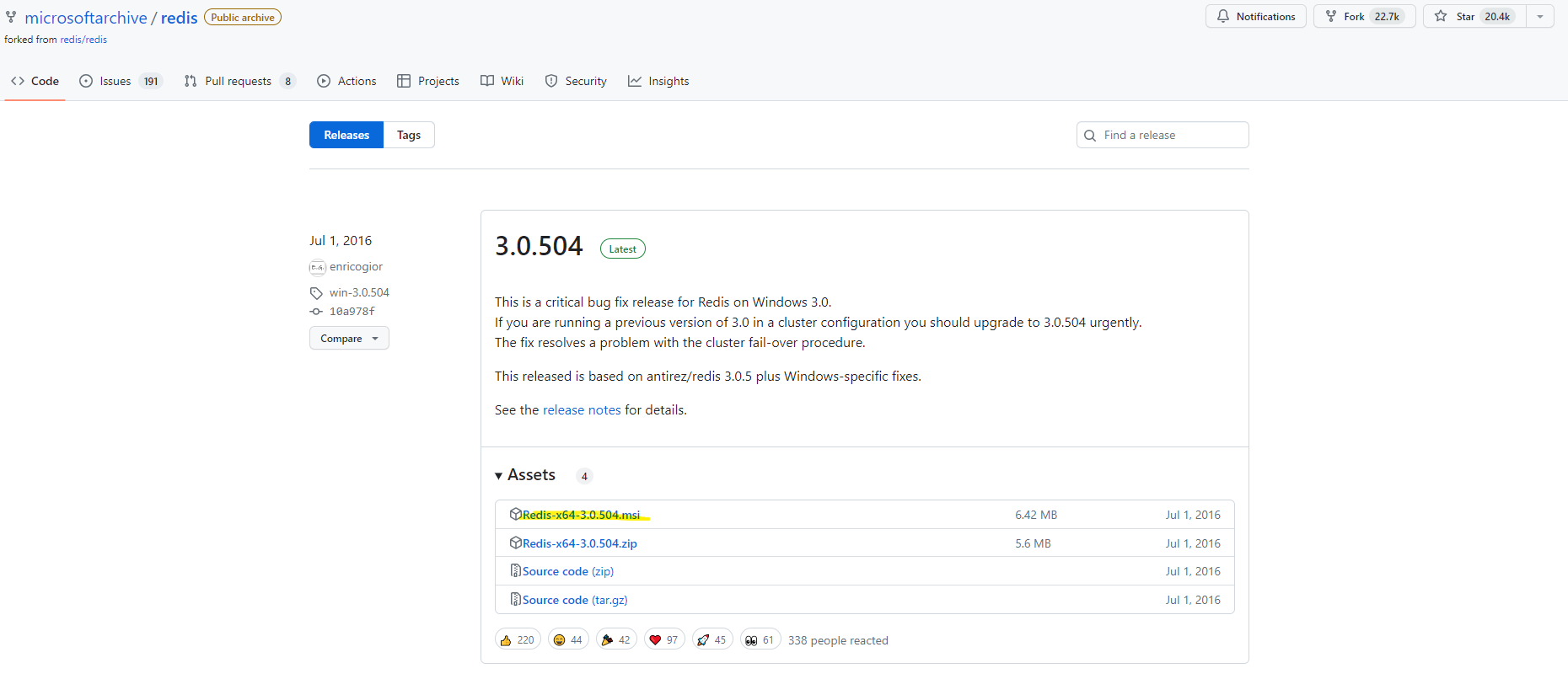Download Redis-x64-3.0.504.zip
The width and height of the screenshot is (1568, 679).
[580, 543]
